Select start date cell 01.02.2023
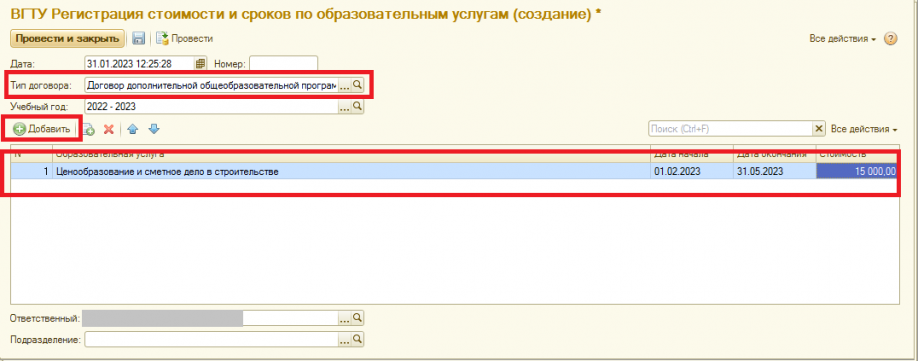Image resolution: width=918 pixels, height=361 pixels. 692,171
